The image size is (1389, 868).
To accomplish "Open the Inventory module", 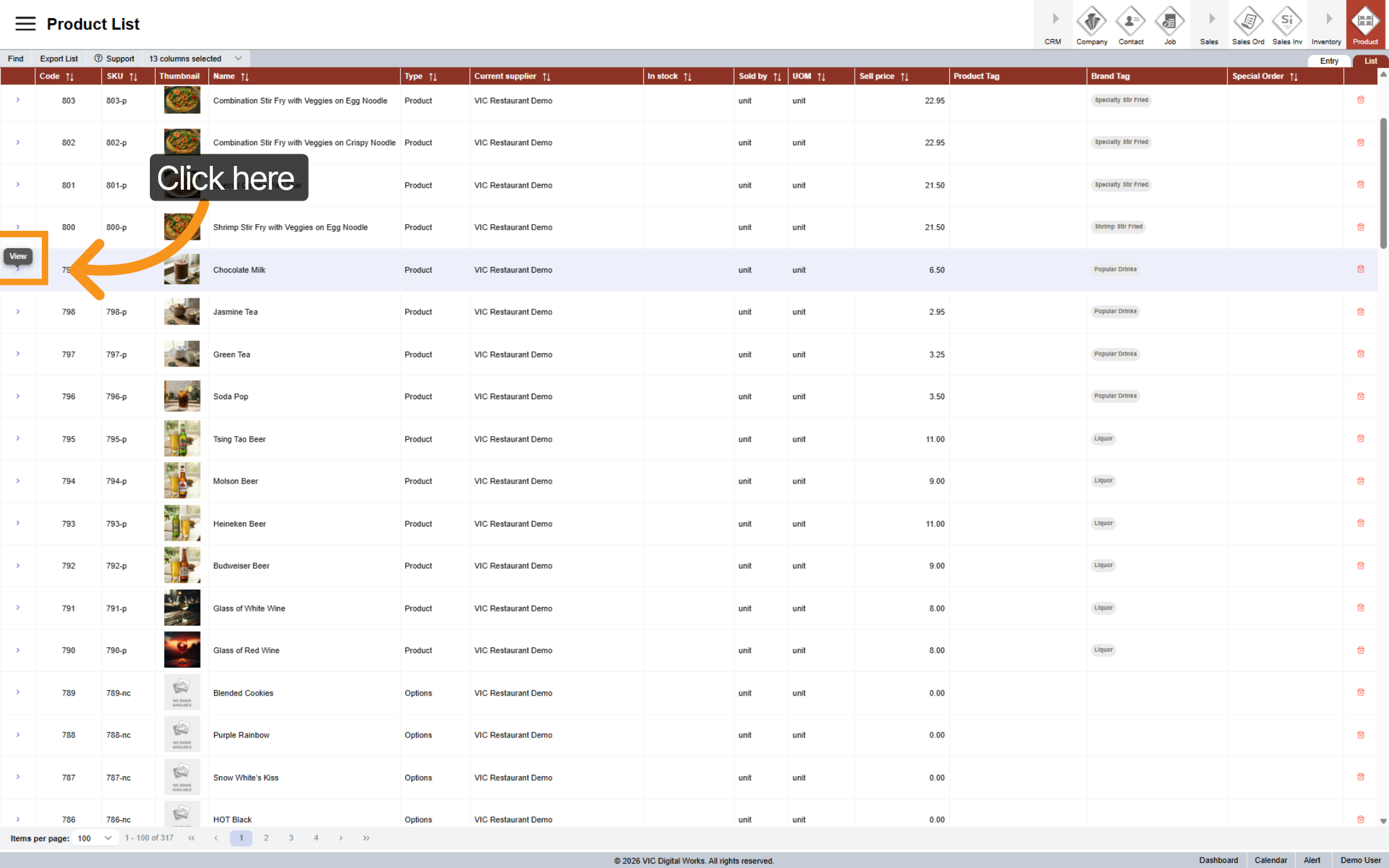I will [x=1326, y=24].
